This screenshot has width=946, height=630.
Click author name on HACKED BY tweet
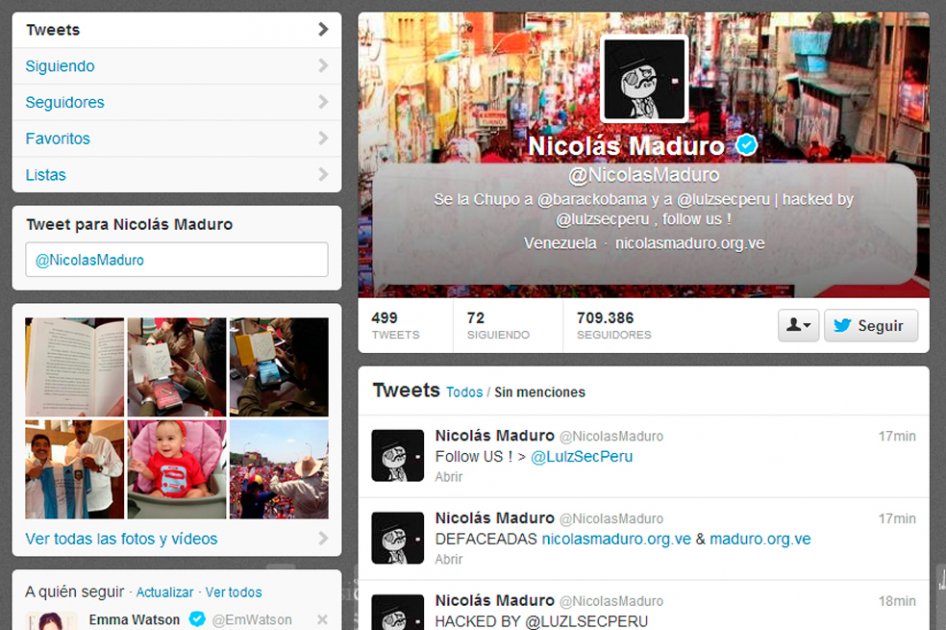[495, 600]
